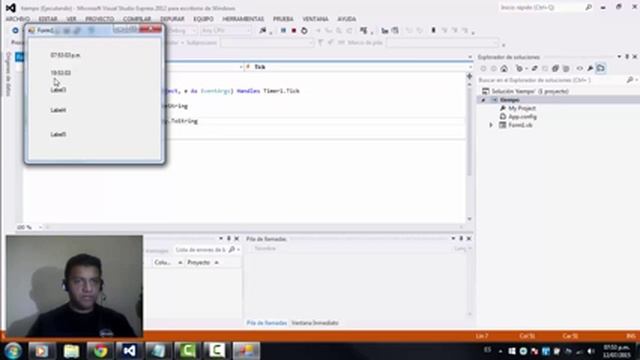The image size is (640, 360).
Task: Click the search icon in the error list panel
Action: tap(232, 249)
